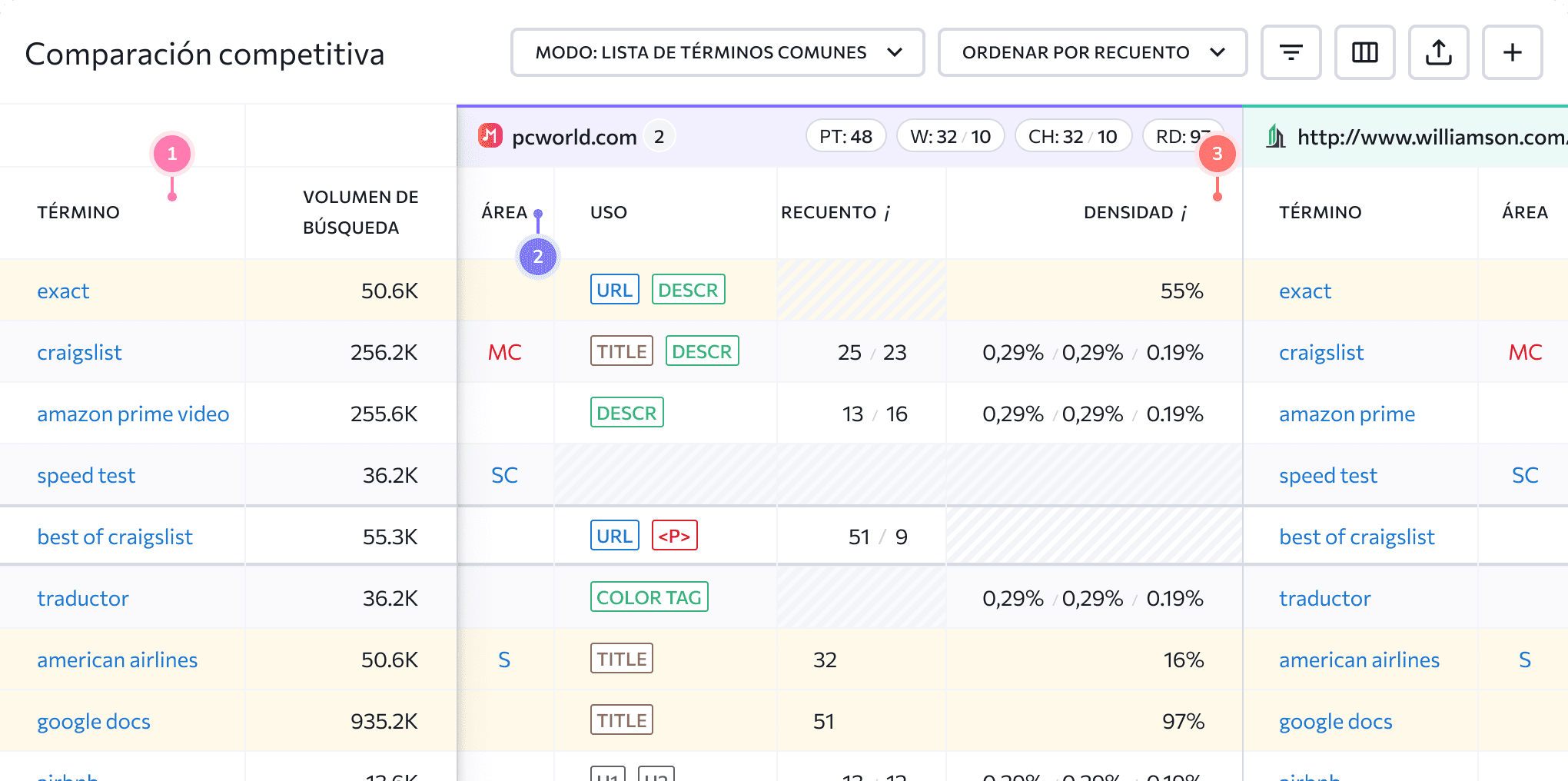1568x781 pixels.
Task: Open best of craigslist in left column
Action: (x=115, y=537)
